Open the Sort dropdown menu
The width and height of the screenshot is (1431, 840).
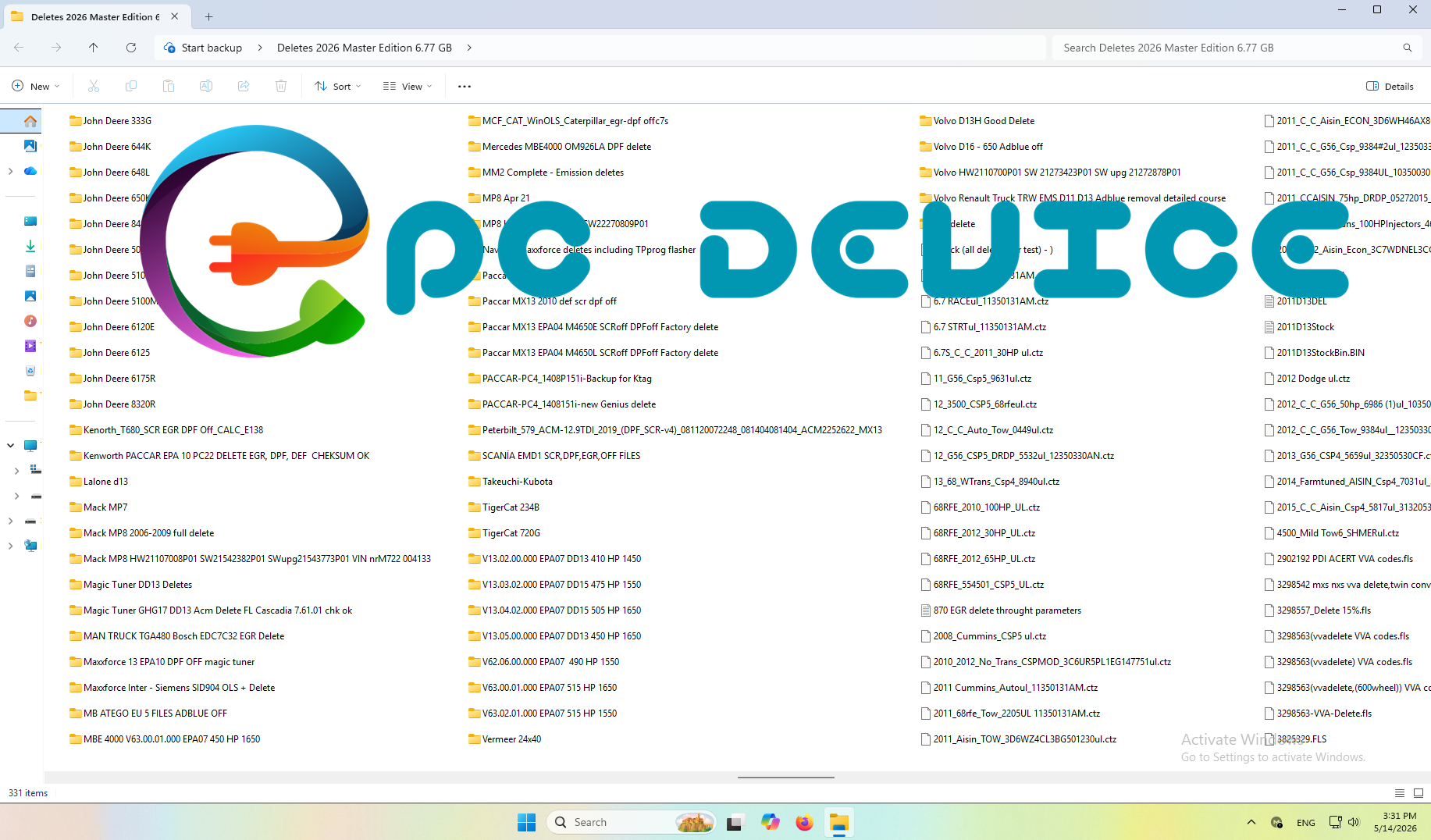point(338,86)
